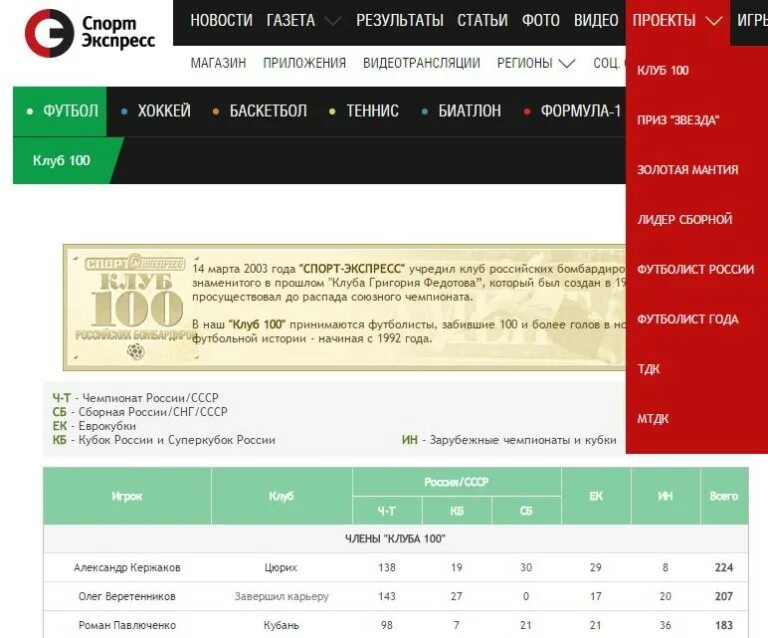Collapse the ПРОЕКТЫ dropdown chevron

pyautogui.click(x=714, y=22)
